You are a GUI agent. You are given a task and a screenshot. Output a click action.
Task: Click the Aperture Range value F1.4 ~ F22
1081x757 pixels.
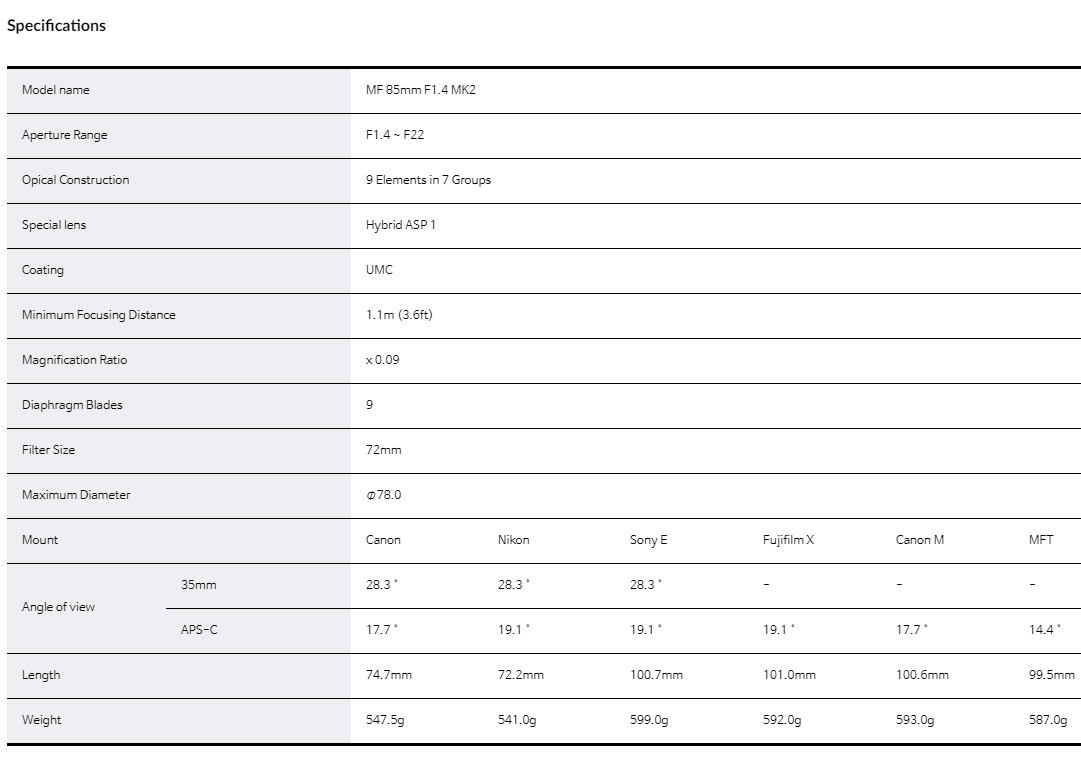(395, 135)
